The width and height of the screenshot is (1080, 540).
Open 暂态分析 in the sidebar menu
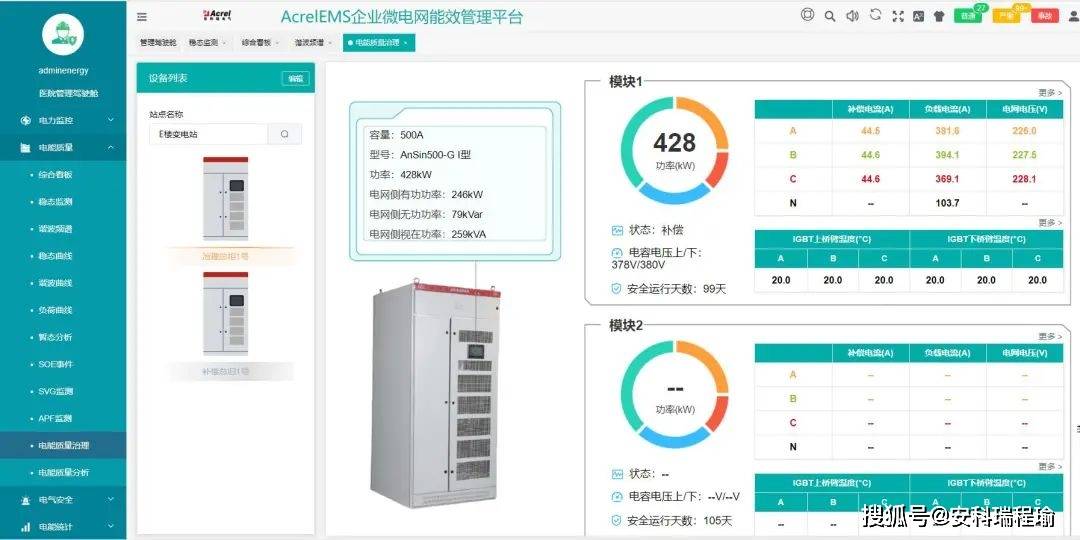coord(55,338)
